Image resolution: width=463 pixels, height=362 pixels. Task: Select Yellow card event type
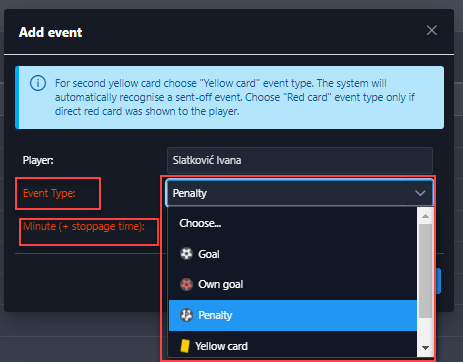pyautogui.click(x=293, y=346)
